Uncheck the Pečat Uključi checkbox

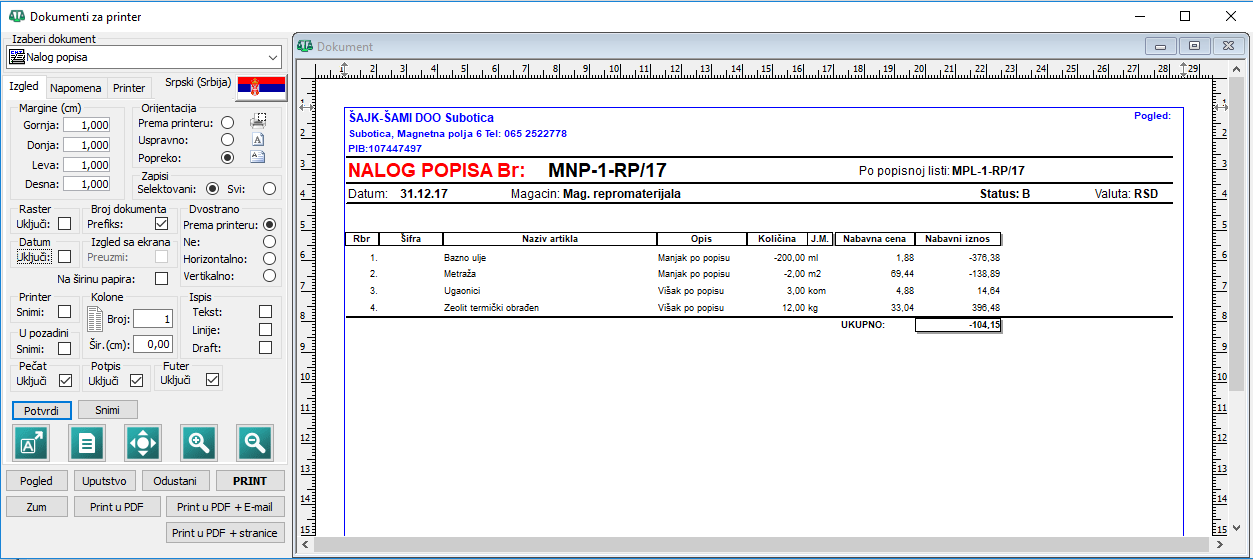tap(65, 380)
